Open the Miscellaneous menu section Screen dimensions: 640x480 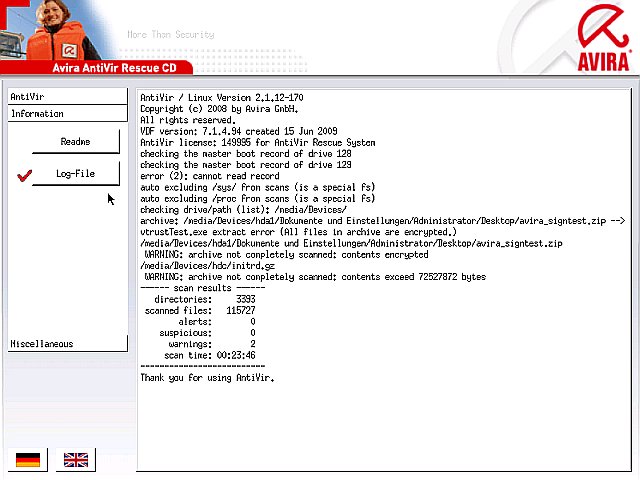point(67,344)
